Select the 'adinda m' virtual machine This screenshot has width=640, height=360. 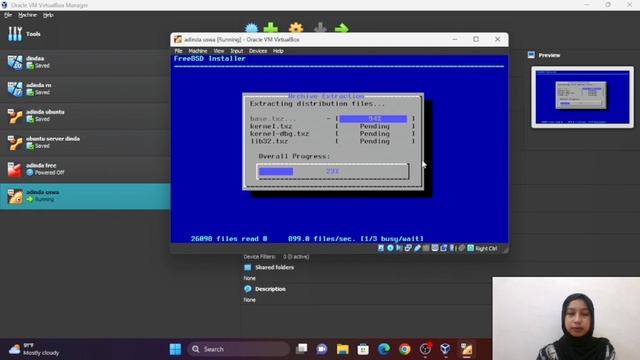click(84, 89)
